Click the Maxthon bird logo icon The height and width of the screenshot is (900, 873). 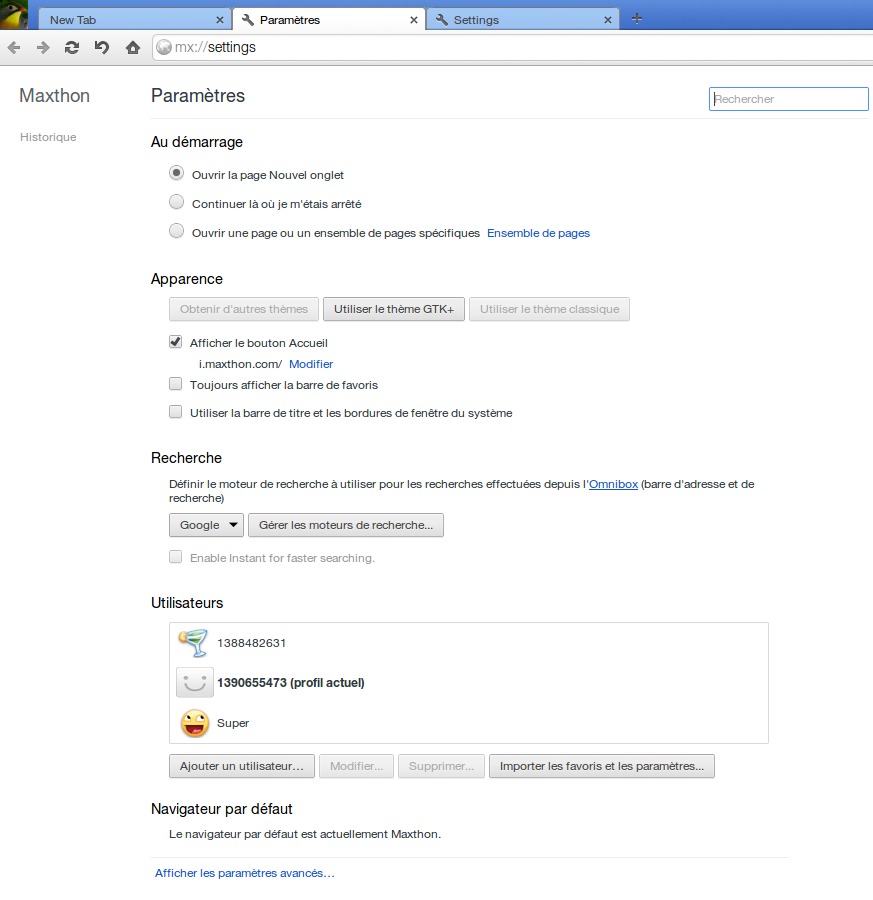[x=13, y=15]
